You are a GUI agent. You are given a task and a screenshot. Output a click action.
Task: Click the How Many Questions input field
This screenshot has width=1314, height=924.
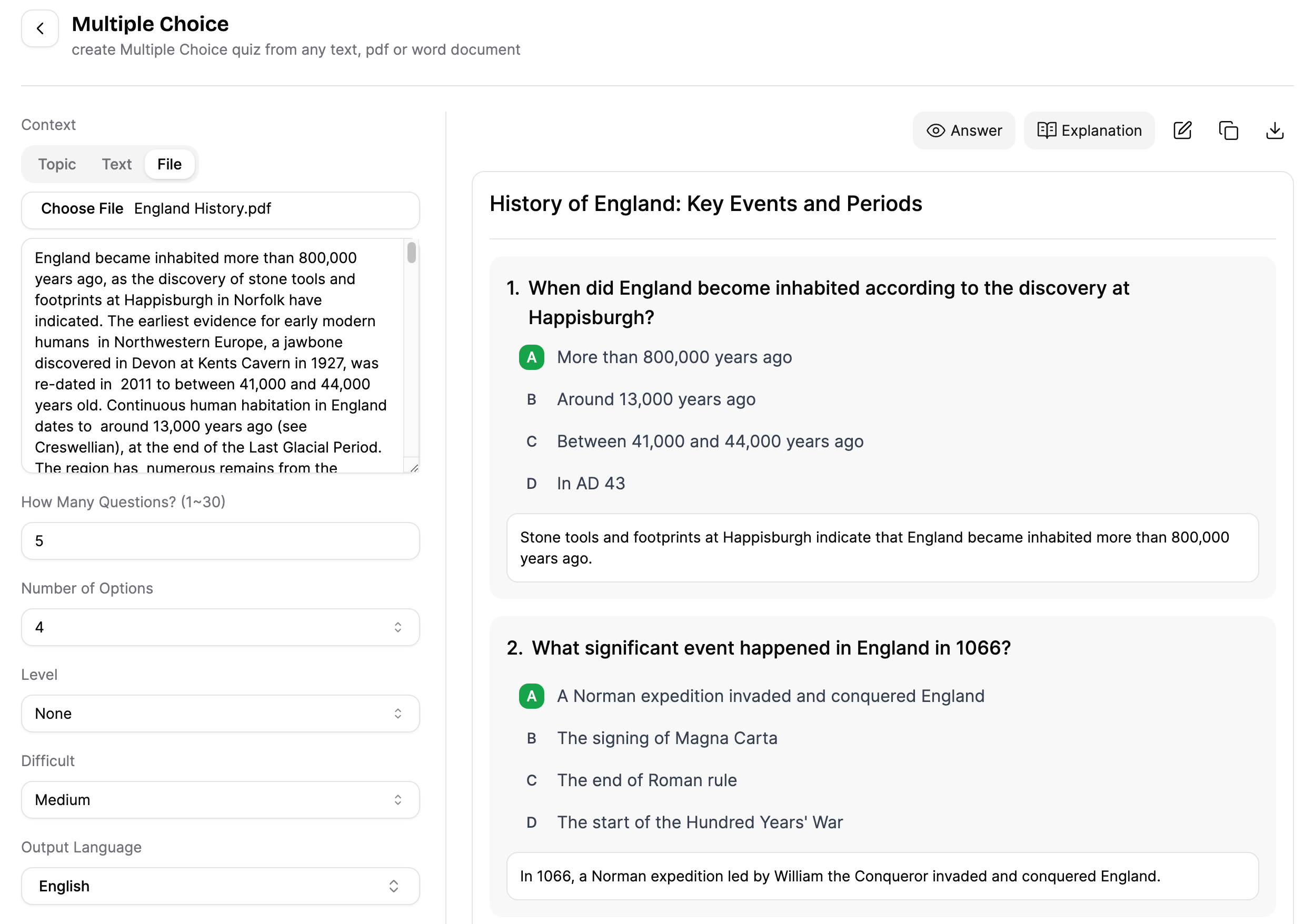(221, 541)
